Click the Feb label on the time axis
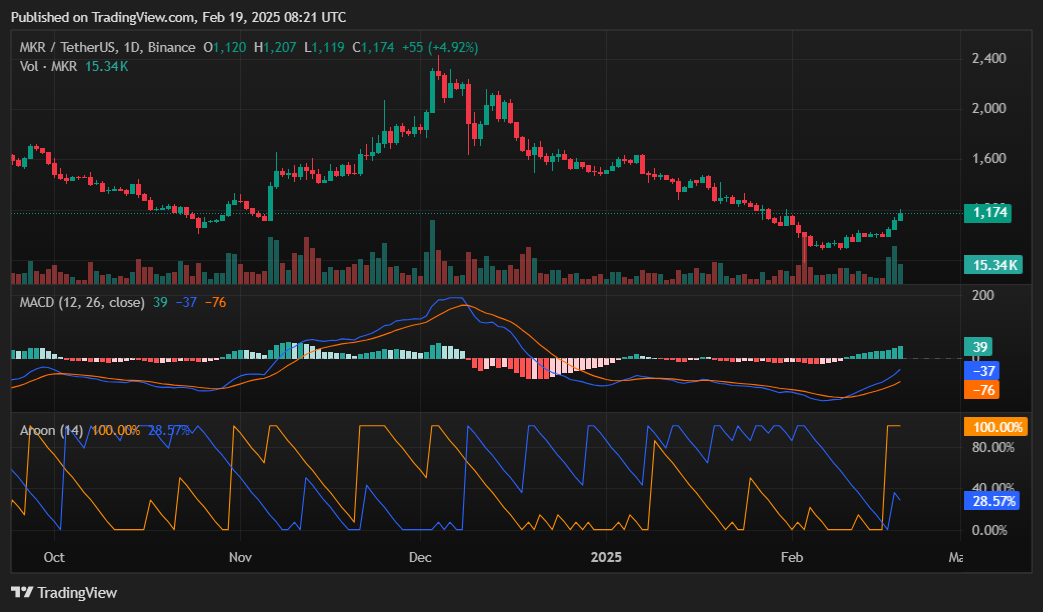This screenshot has height=612, width=1043. 792,556
